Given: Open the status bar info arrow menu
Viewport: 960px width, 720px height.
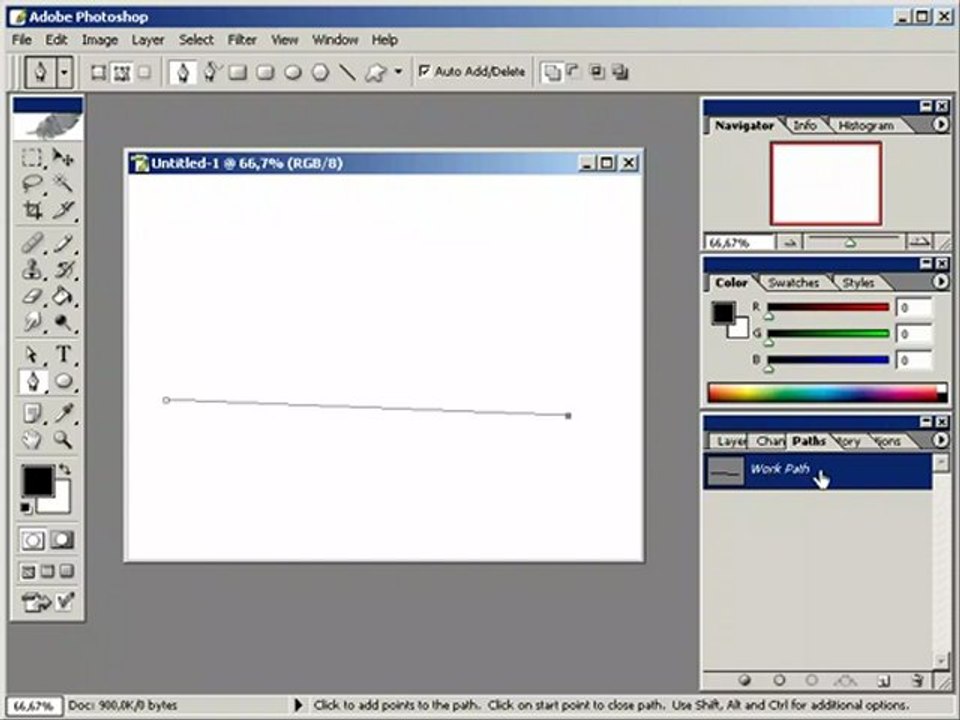Looking at the screenshot, I should 298,705.
